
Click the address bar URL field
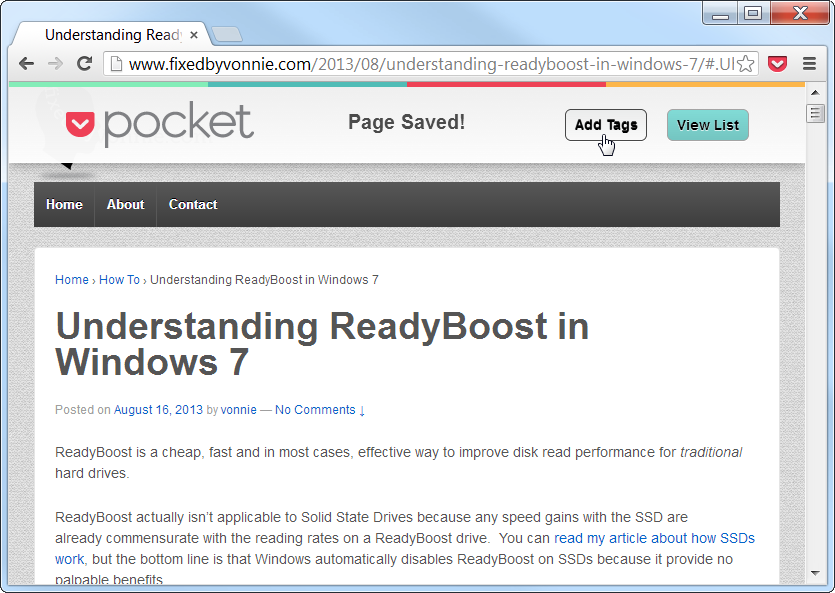431,64
